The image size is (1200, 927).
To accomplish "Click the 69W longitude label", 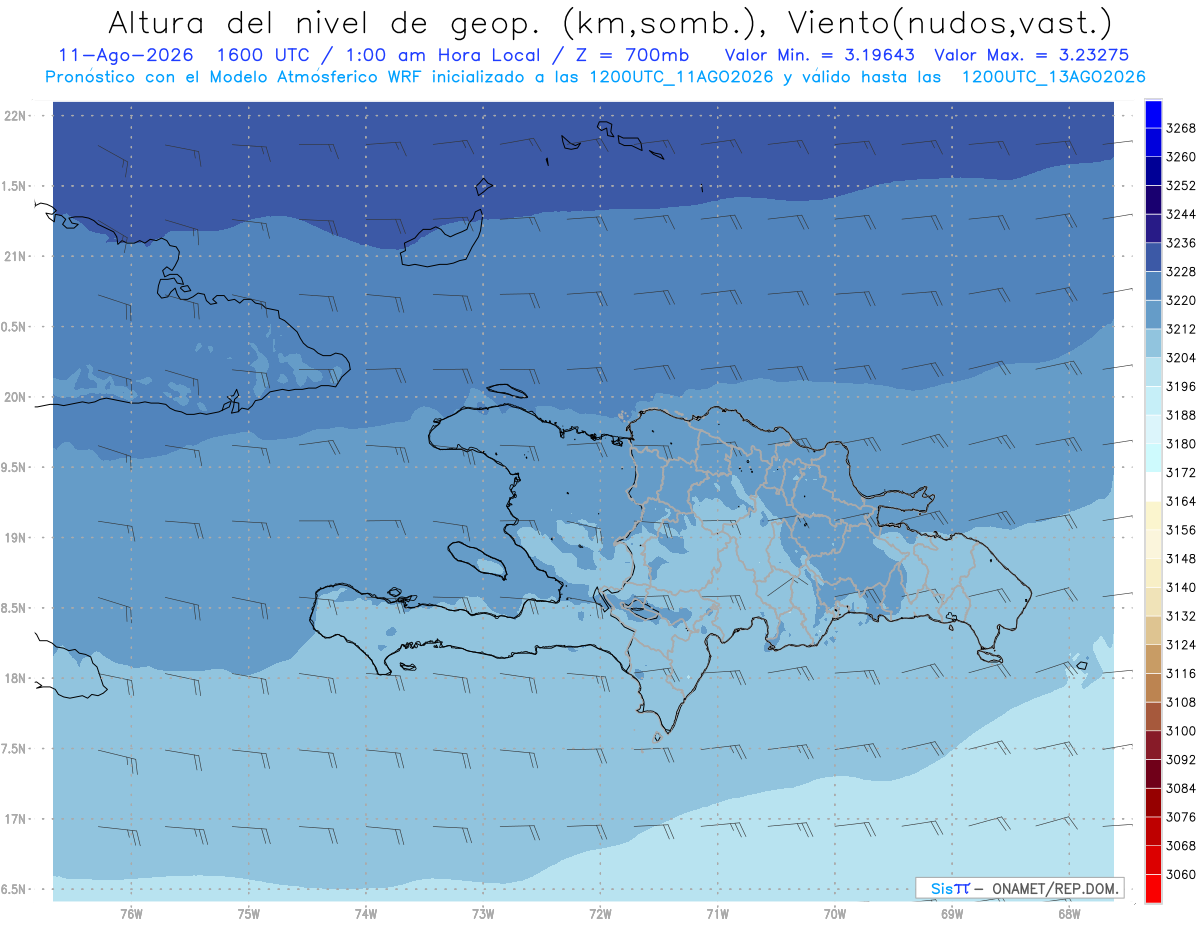I will 952,914.
